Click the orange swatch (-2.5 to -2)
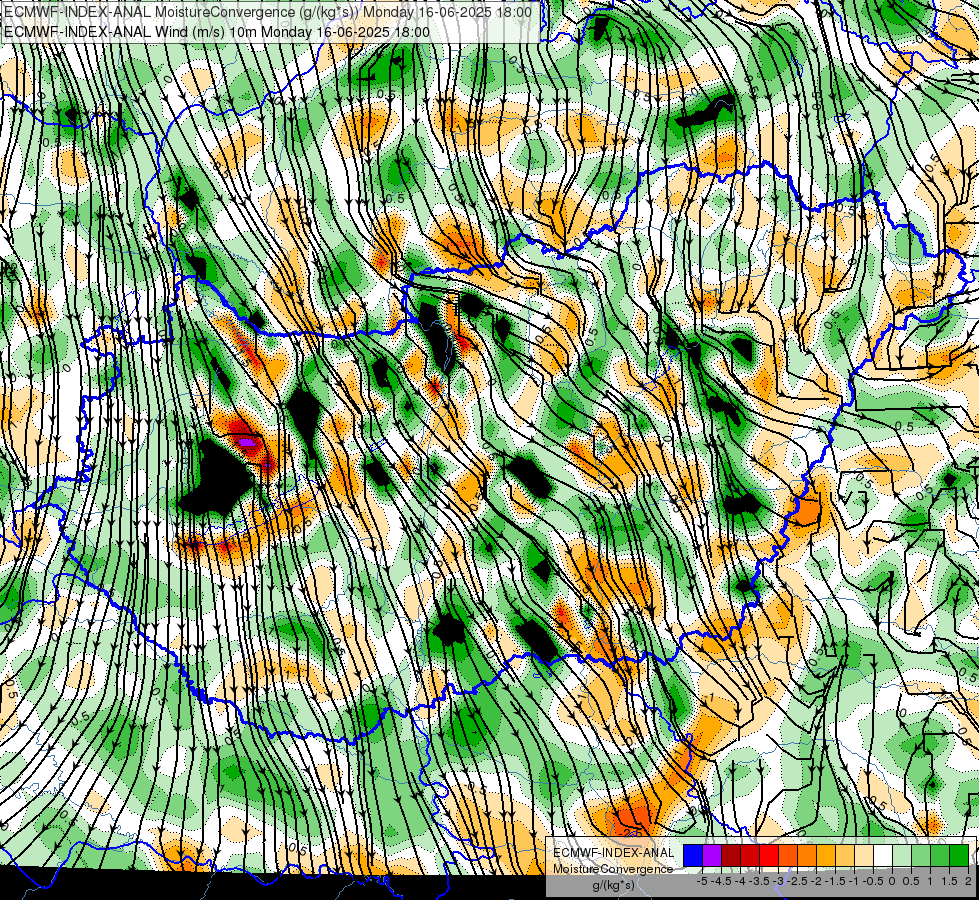The height and width of the screenshot is (900, 979). click(807, 855)
